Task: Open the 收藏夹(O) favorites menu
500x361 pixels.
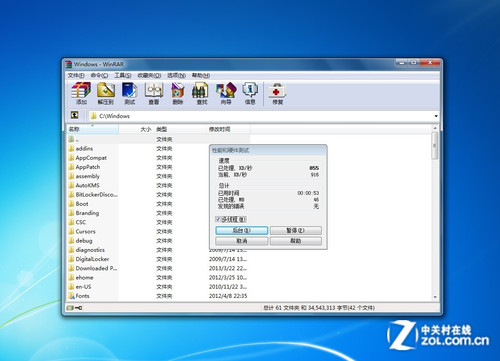Action: [x=149, y=75]
